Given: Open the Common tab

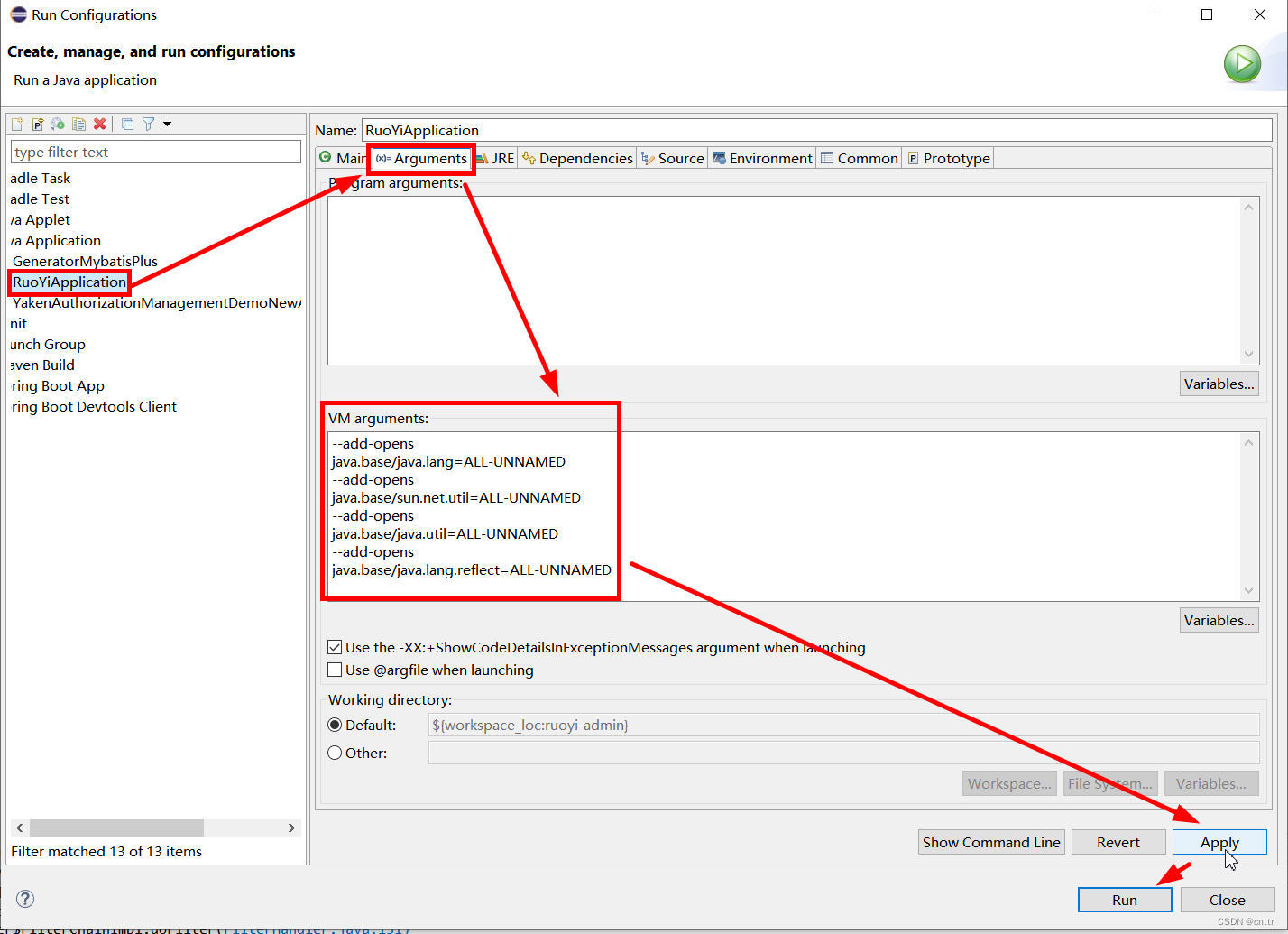Looking at the screenshot, I should click(x=859, y=157).
